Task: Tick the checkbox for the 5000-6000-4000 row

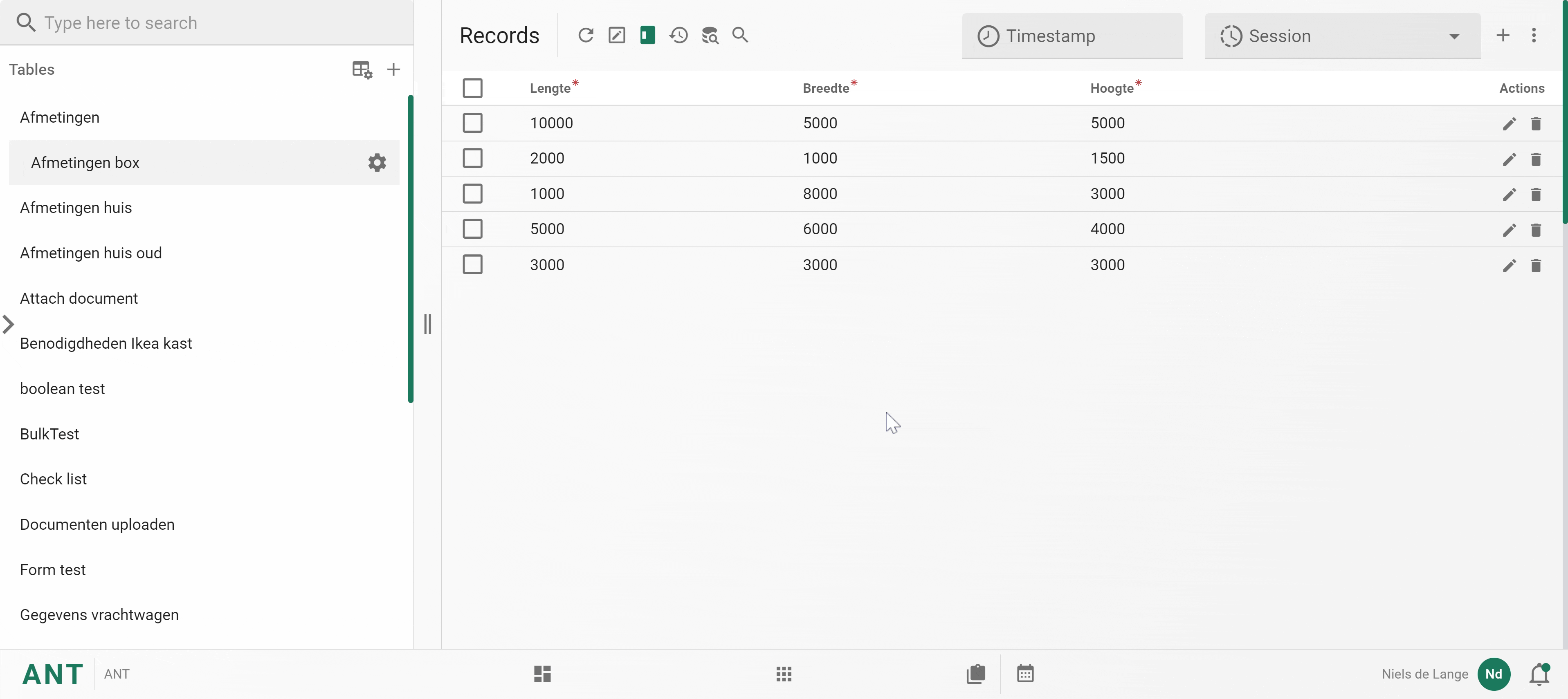Action: pyautogui.click(x=472, y=229)
